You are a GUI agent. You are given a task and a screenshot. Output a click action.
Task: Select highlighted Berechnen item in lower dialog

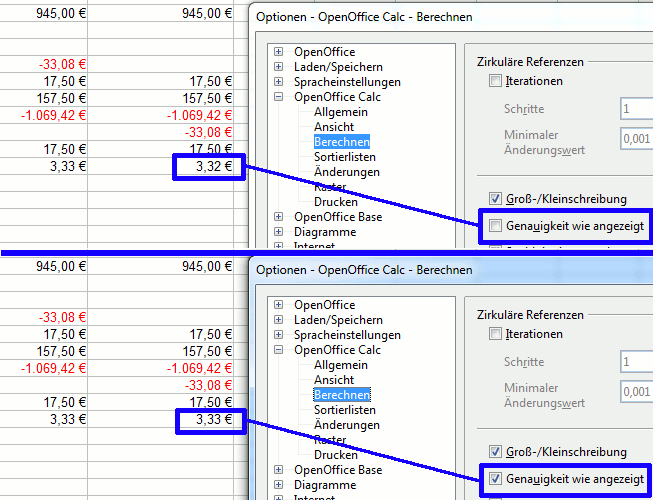point(341,395)
